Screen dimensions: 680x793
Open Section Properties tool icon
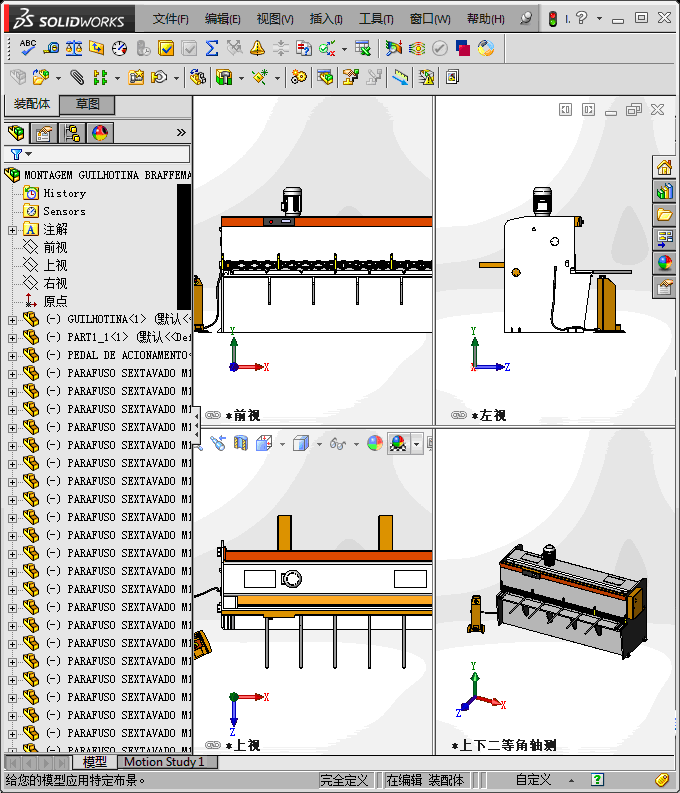[x=97, y=48]
